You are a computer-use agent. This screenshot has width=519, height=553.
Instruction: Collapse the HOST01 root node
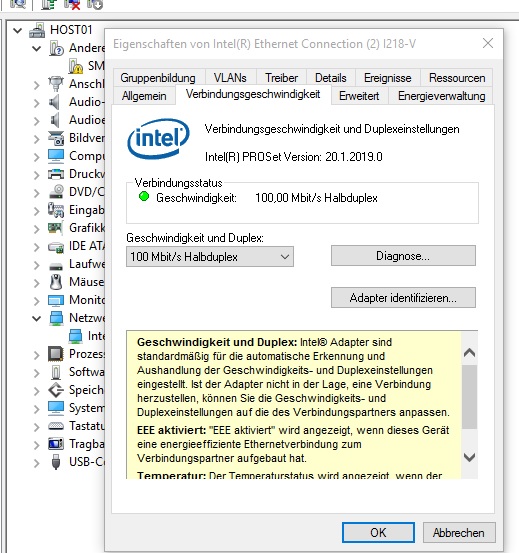point(17,31)
